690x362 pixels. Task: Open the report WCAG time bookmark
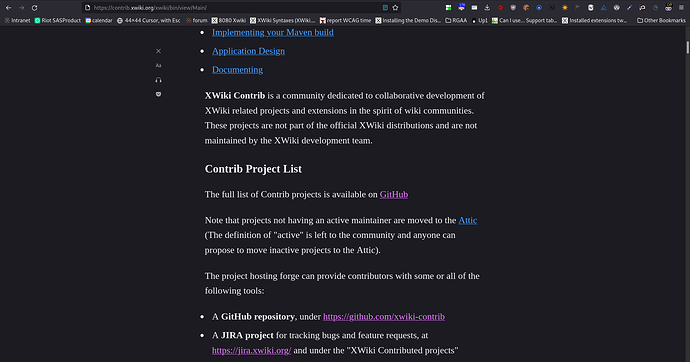(345, 20)
